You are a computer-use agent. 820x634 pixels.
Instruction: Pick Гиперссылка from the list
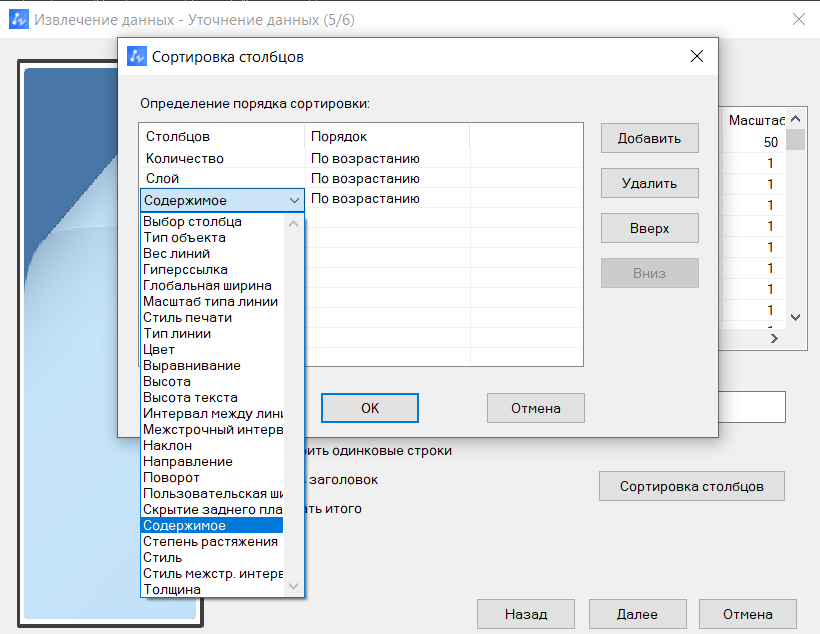click(x=185, y=270)
